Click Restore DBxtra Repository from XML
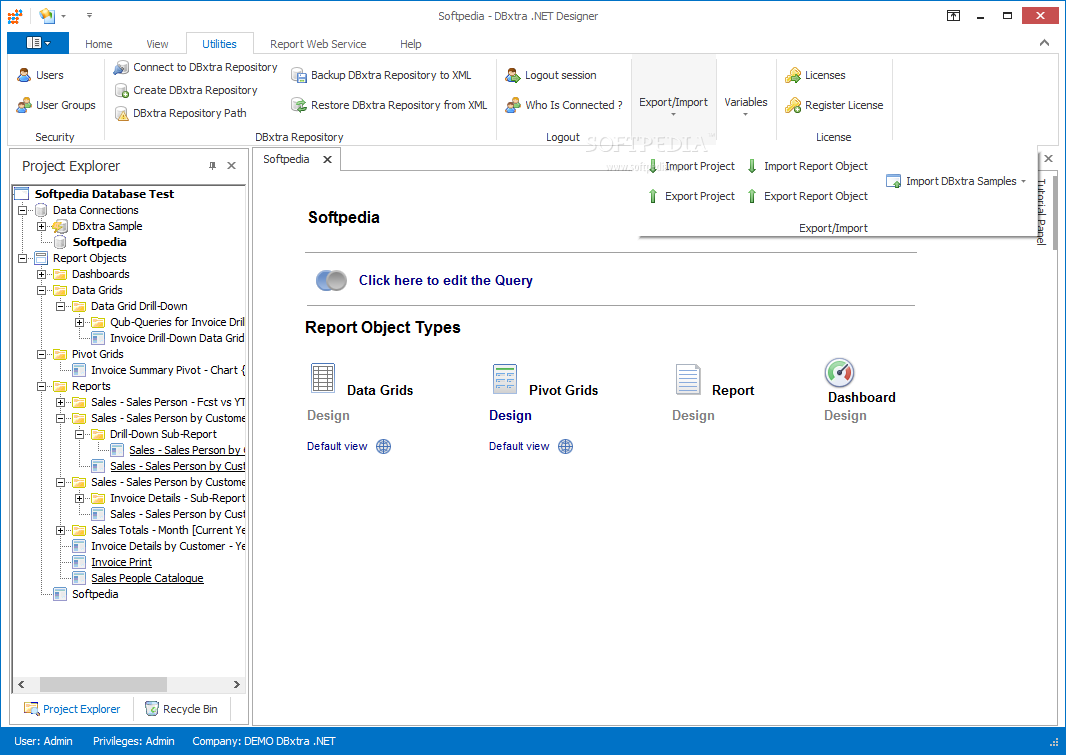 pyautogui.click(x=390, y=105)
